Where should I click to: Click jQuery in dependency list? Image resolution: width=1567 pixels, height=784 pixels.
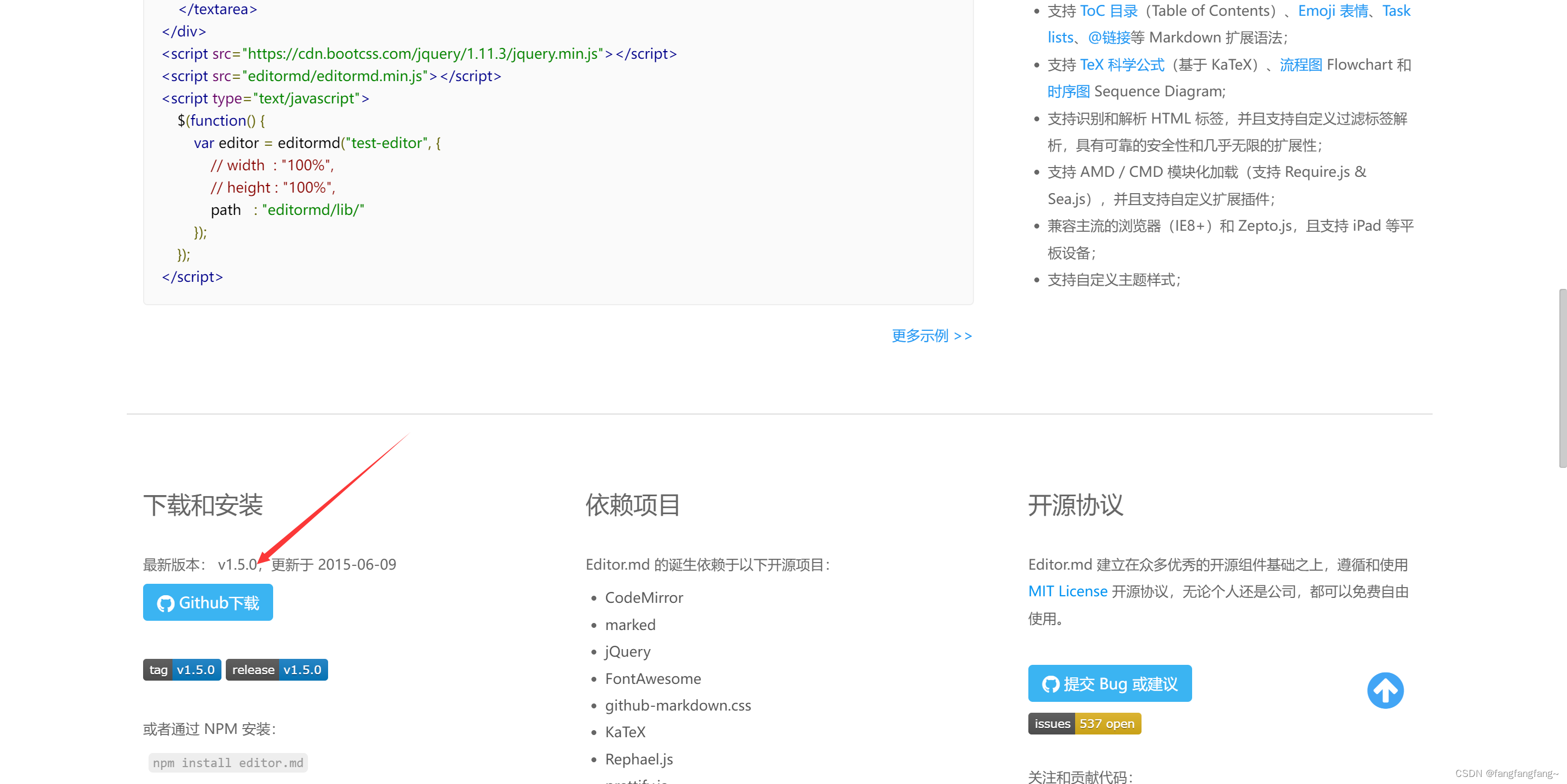tap(628, 651)
